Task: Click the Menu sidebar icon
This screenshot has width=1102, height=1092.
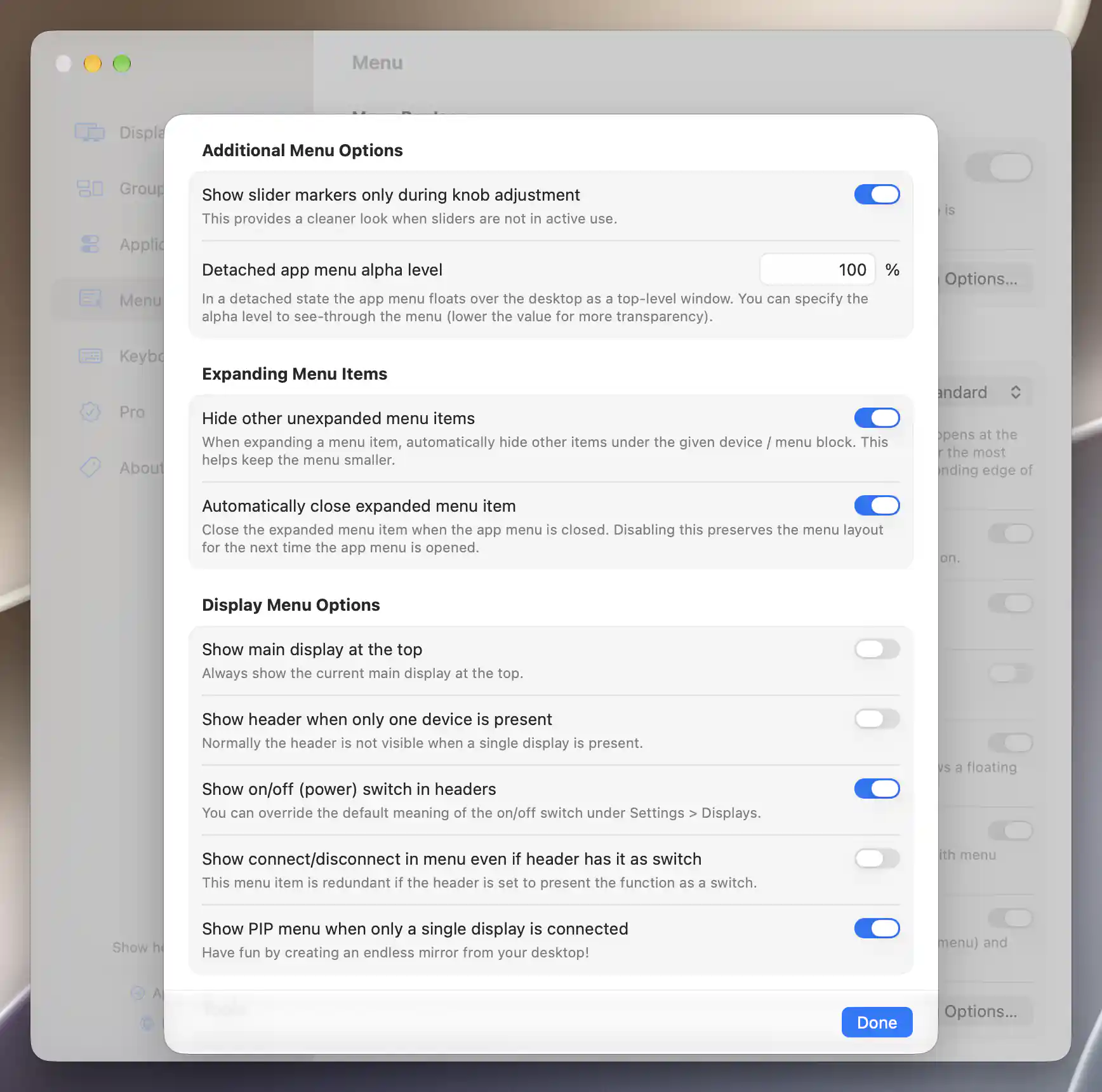Action: coord(90,300)
